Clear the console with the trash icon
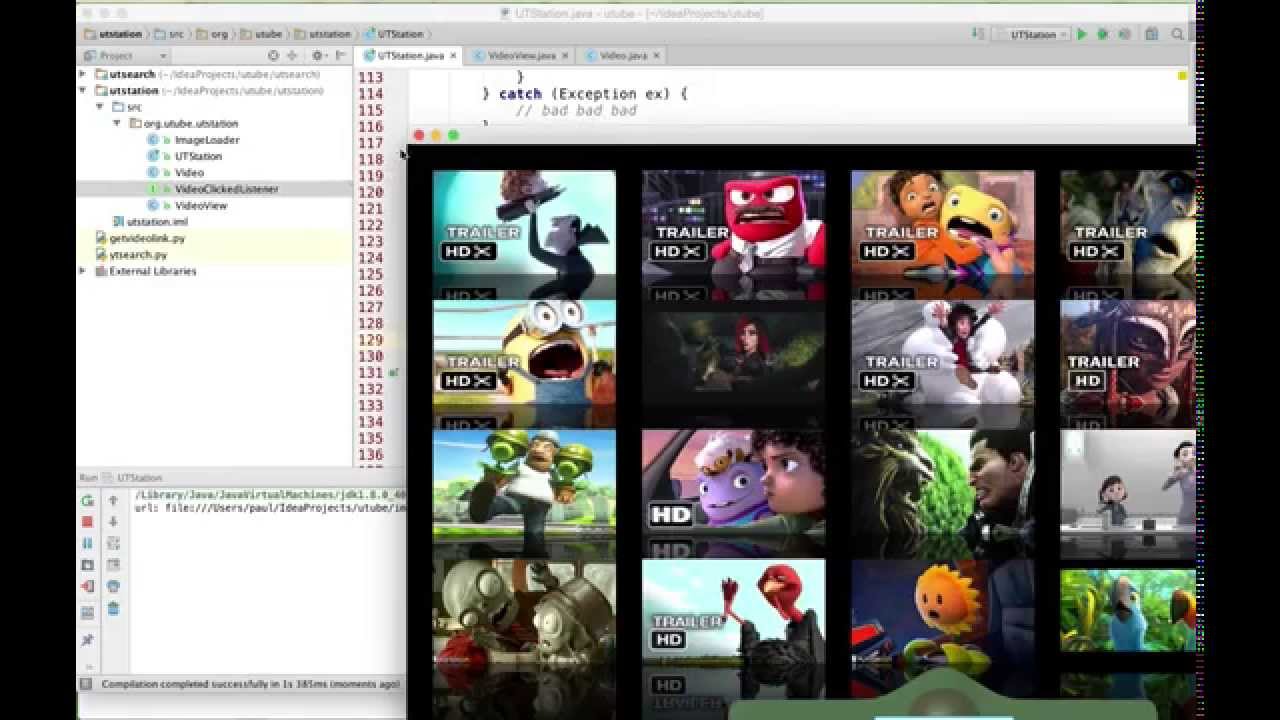 [113, 608]
